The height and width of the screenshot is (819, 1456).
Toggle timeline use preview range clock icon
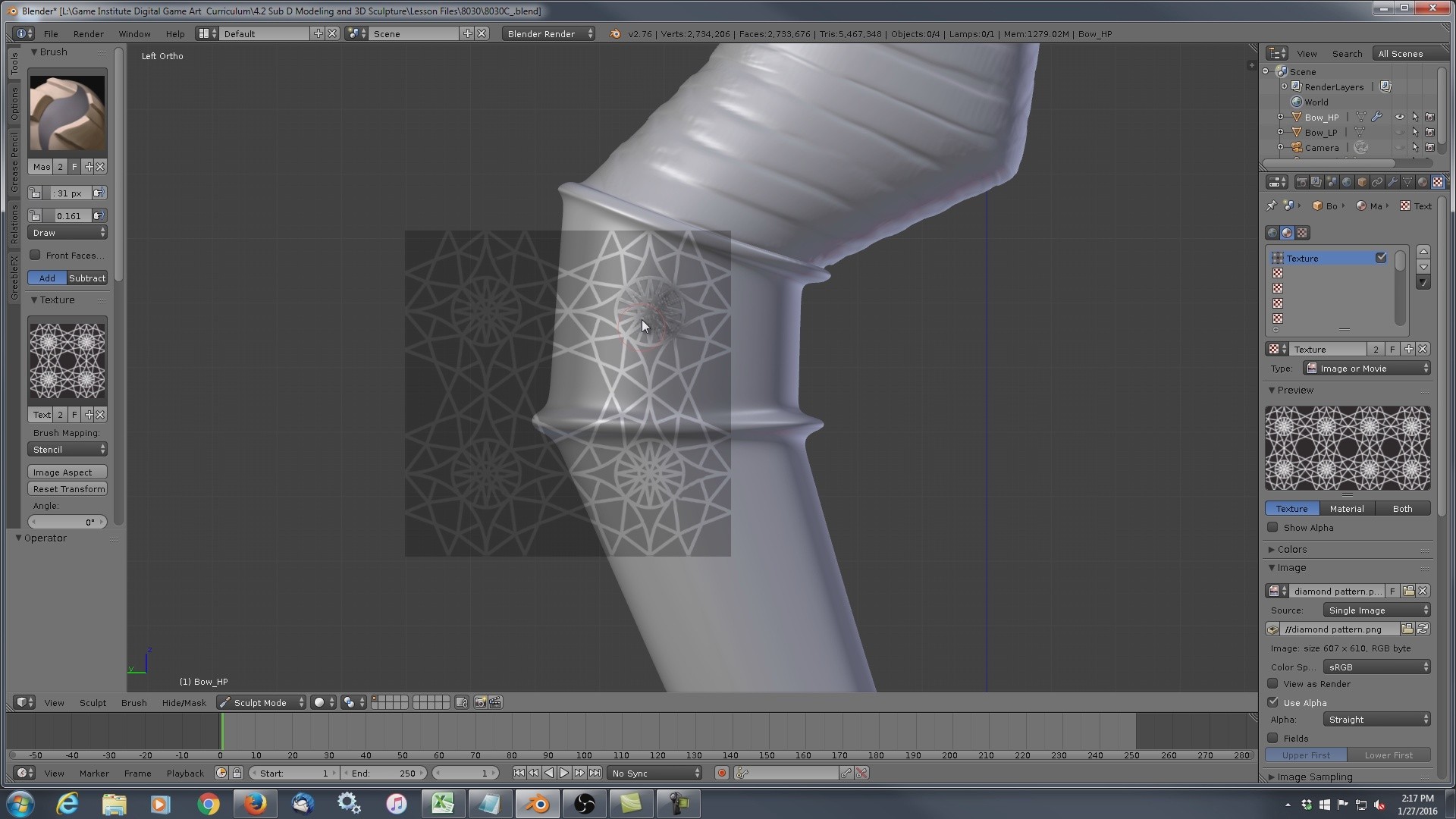pos(221,773)
